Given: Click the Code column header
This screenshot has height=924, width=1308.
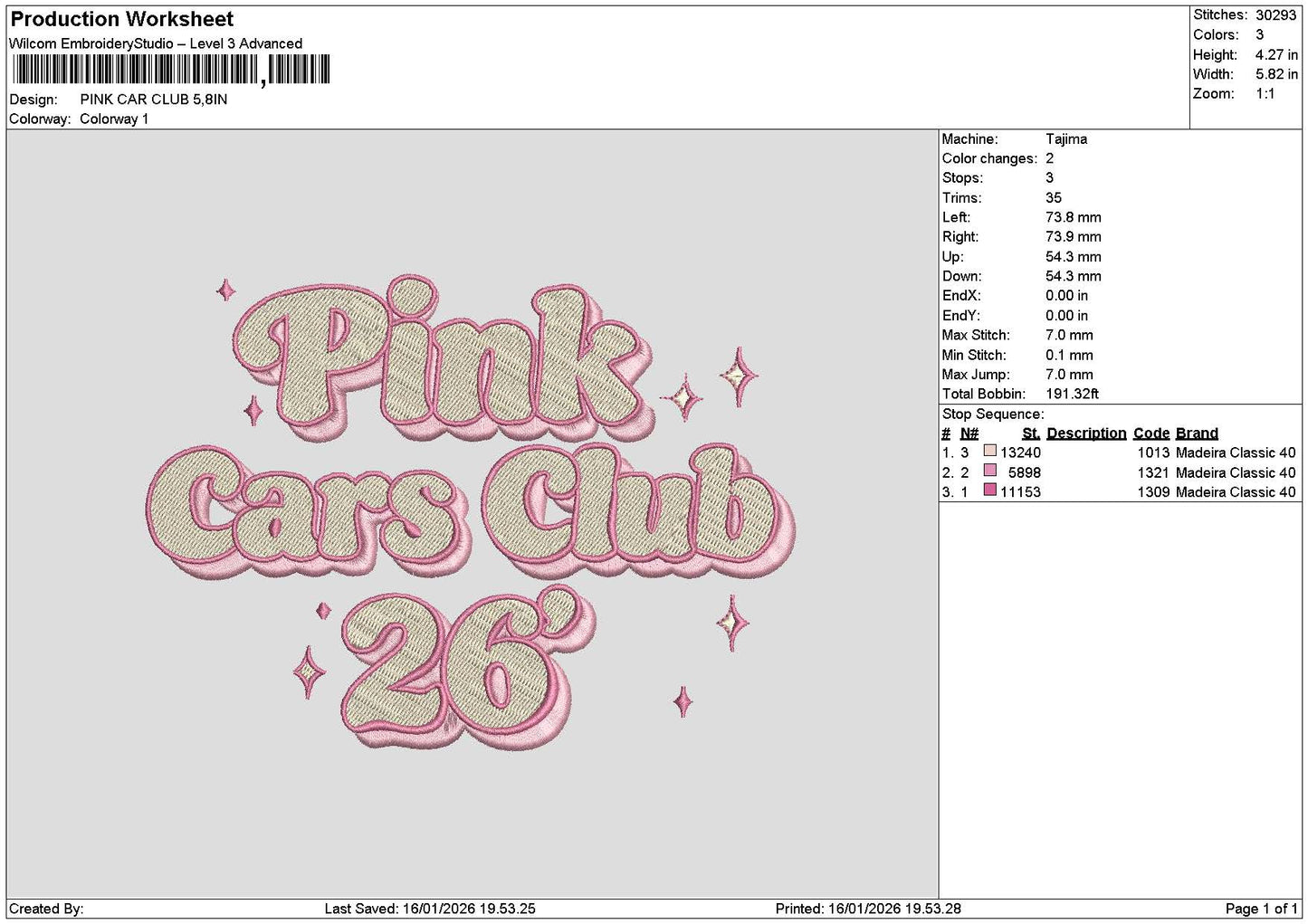Looking at the screenshot, I should click(x=1151, y=433).
